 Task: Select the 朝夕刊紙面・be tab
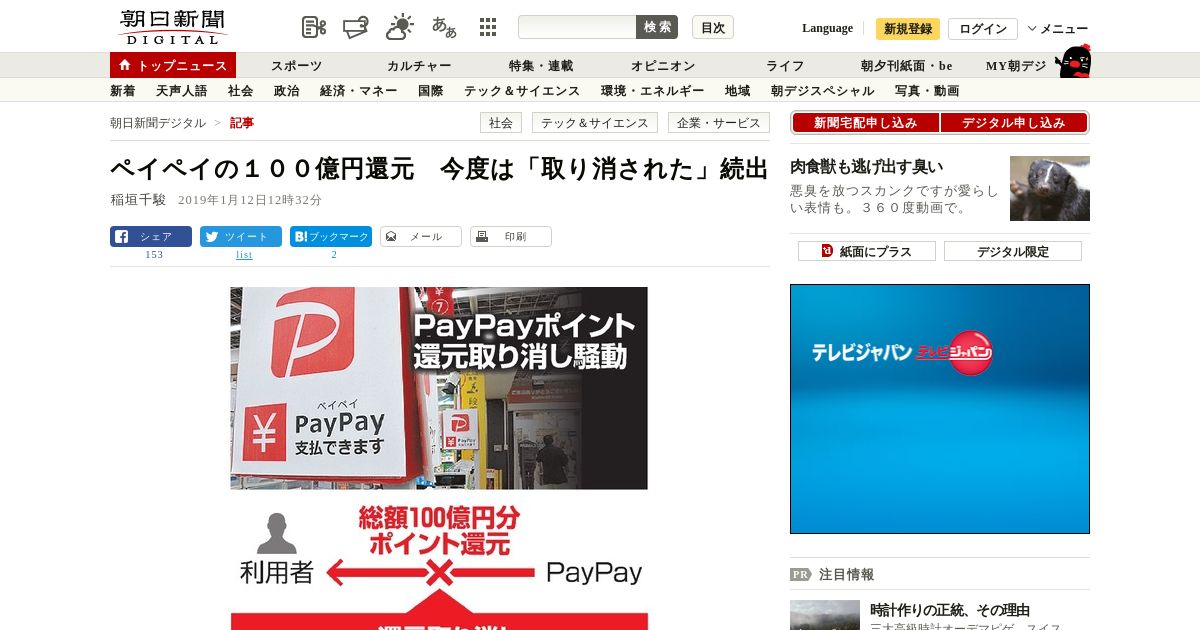click(907, 66)
